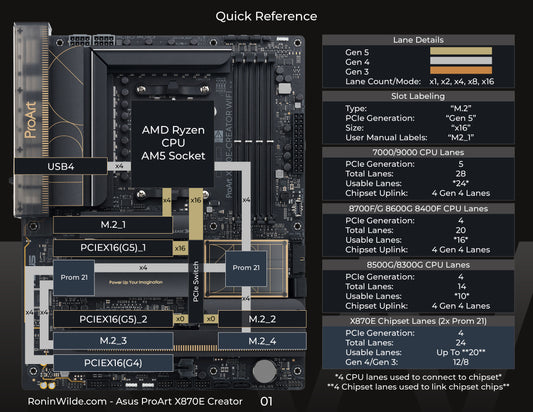Click the round CMOS battery on the board

point(264,371)
